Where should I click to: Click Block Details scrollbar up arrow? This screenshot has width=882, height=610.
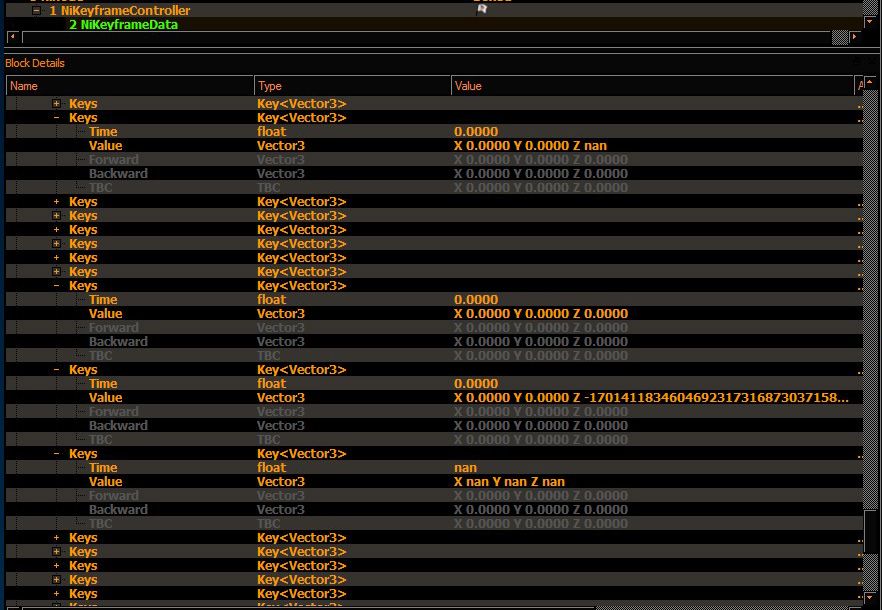[870, 83]
